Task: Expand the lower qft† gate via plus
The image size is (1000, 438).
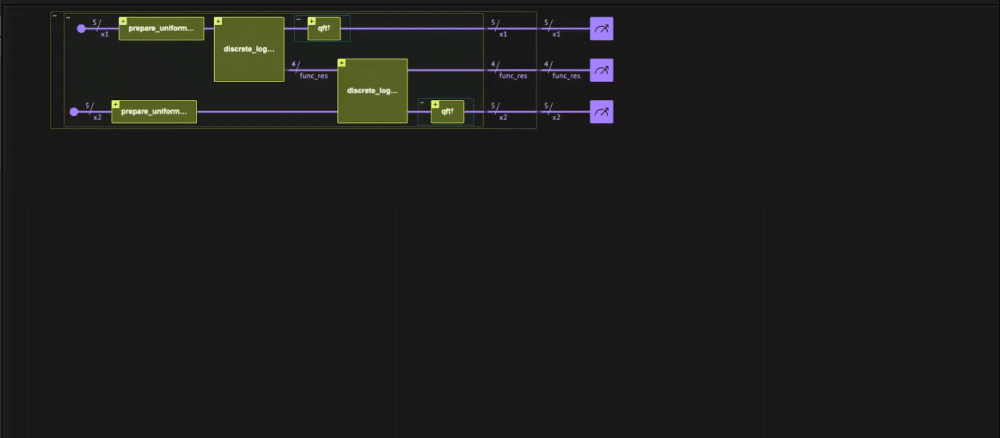Action: (x=435, y=104)
